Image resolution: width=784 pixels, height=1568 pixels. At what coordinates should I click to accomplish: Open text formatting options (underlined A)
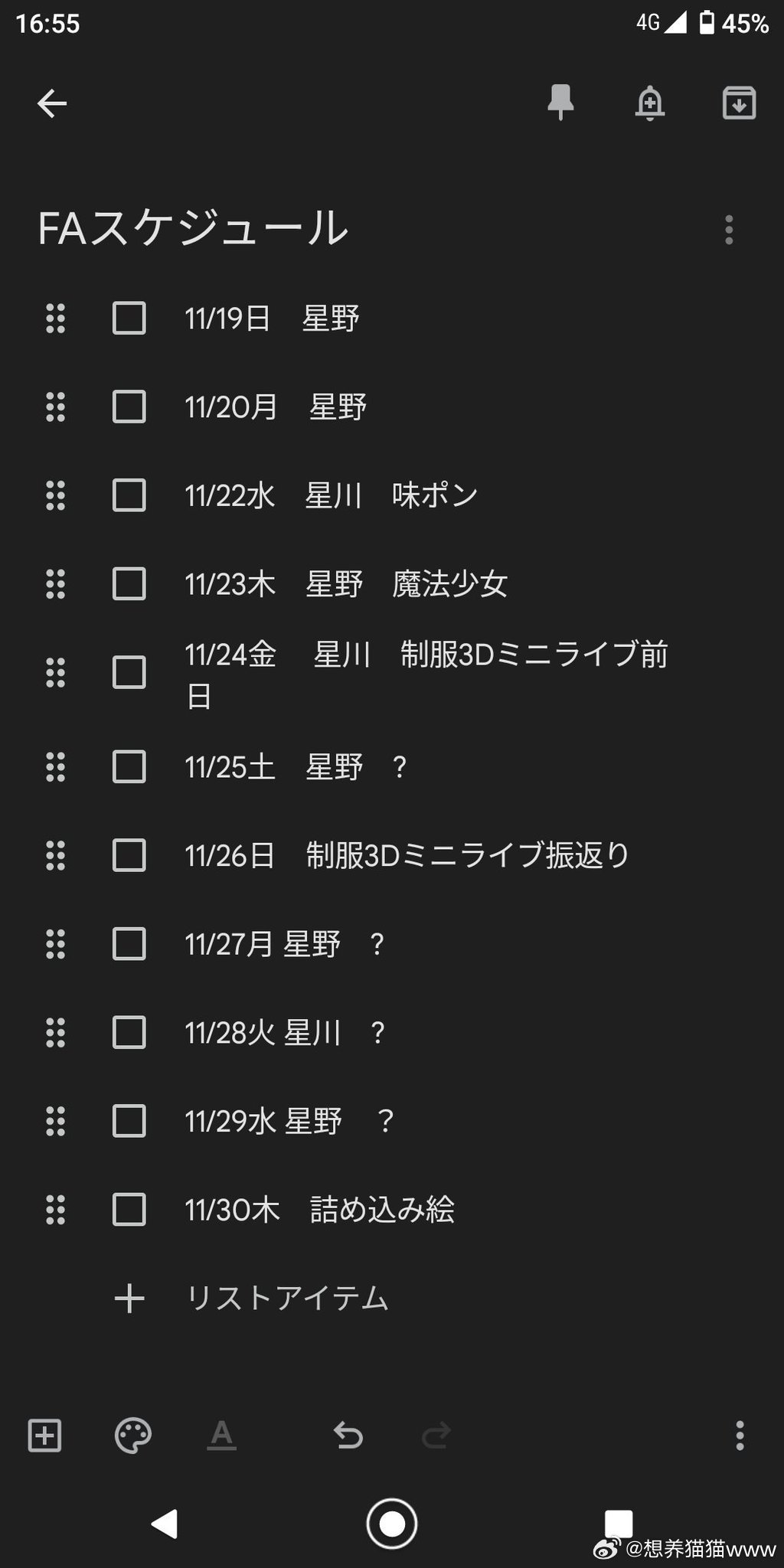coord(221,1435)
